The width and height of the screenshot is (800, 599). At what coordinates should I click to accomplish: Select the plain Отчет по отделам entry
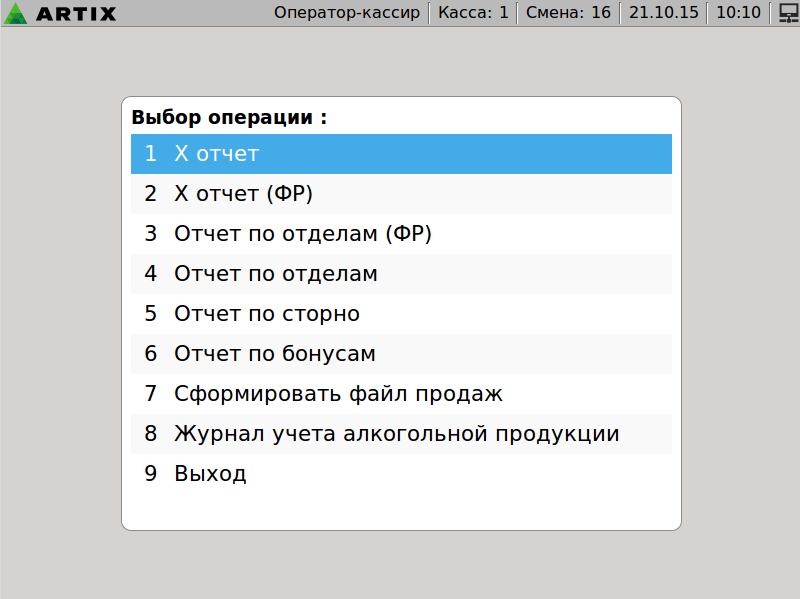(x=400, y=274)
